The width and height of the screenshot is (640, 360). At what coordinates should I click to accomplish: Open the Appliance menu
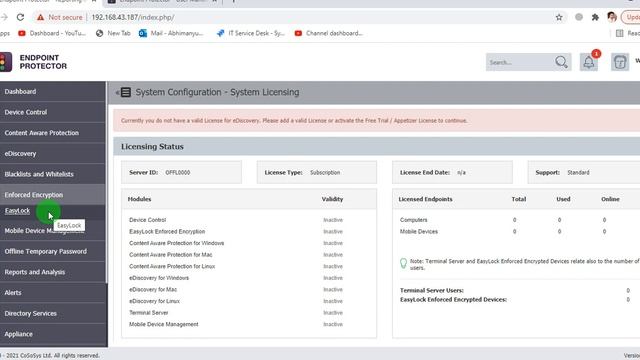pyautogui.click(x=53, y=334)
